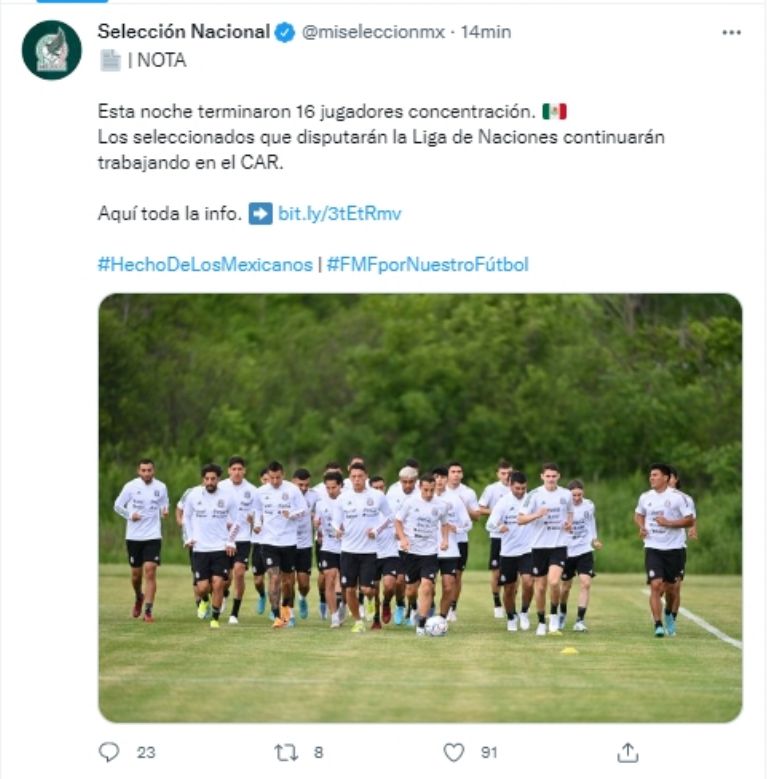Click the 23 replies count
The width and height of the screenshot is (768, 779).
coord(146,753)
